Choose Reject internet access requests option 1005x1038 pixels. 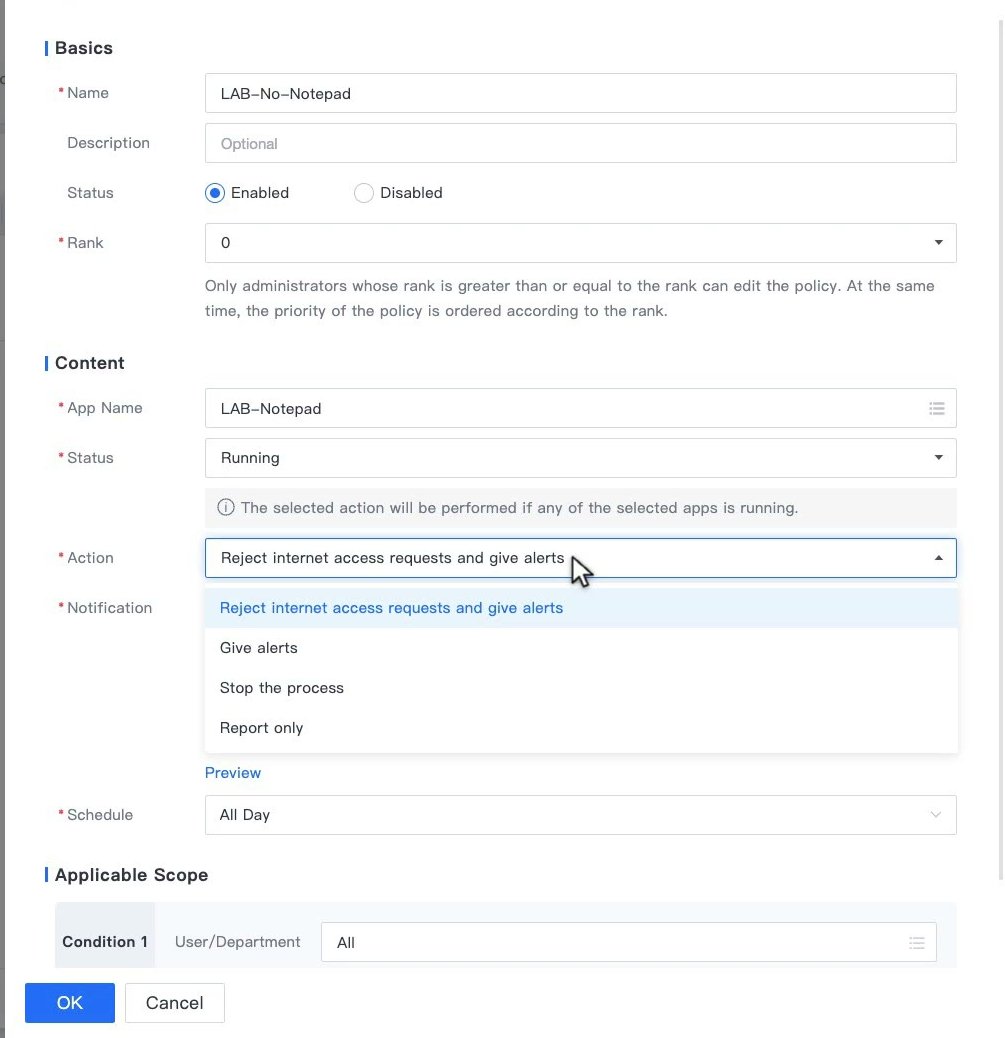coord(580,608)
